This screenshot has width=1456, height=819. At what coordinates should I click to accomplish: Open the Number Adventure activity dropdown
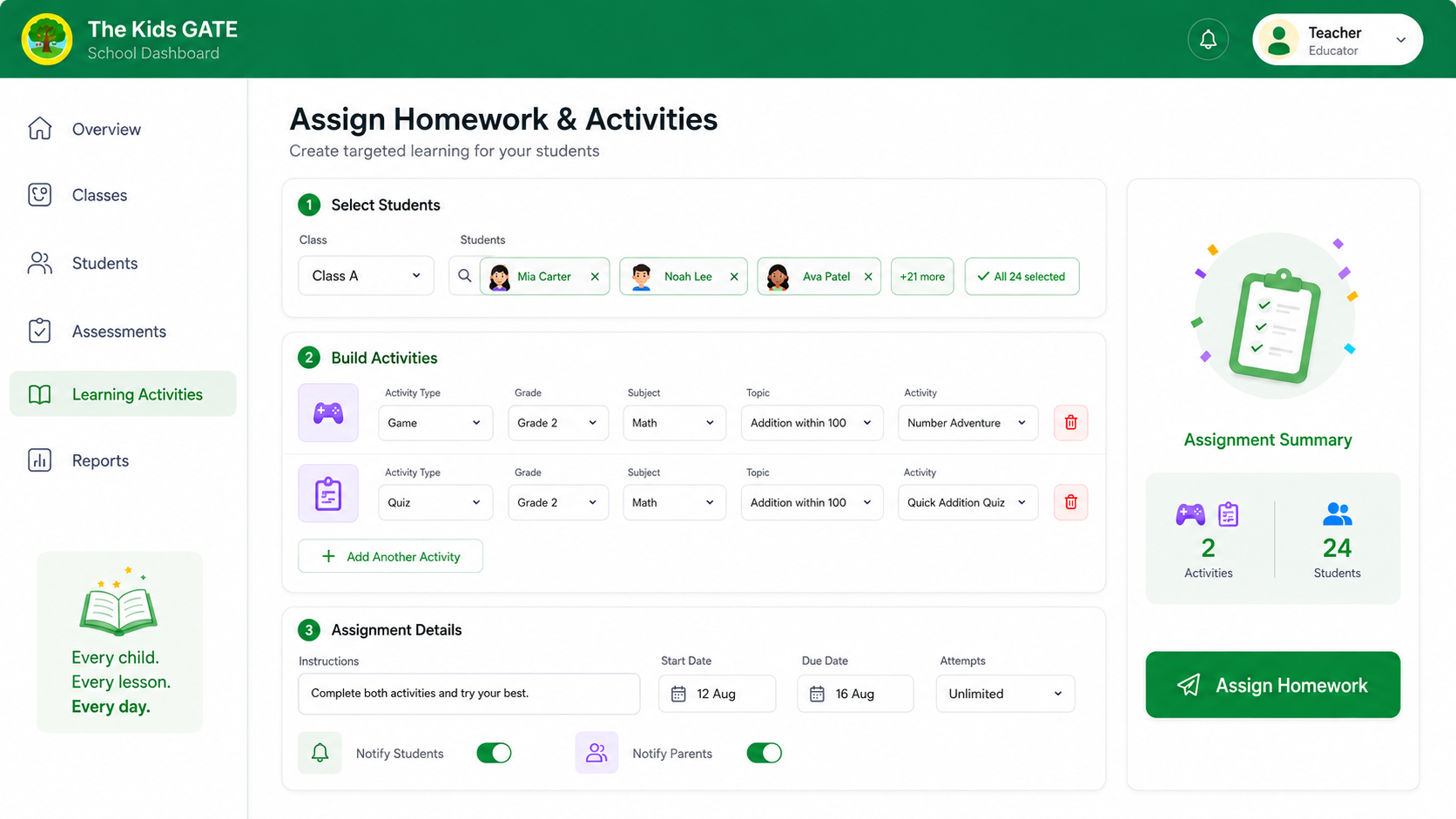pos(967,423)
